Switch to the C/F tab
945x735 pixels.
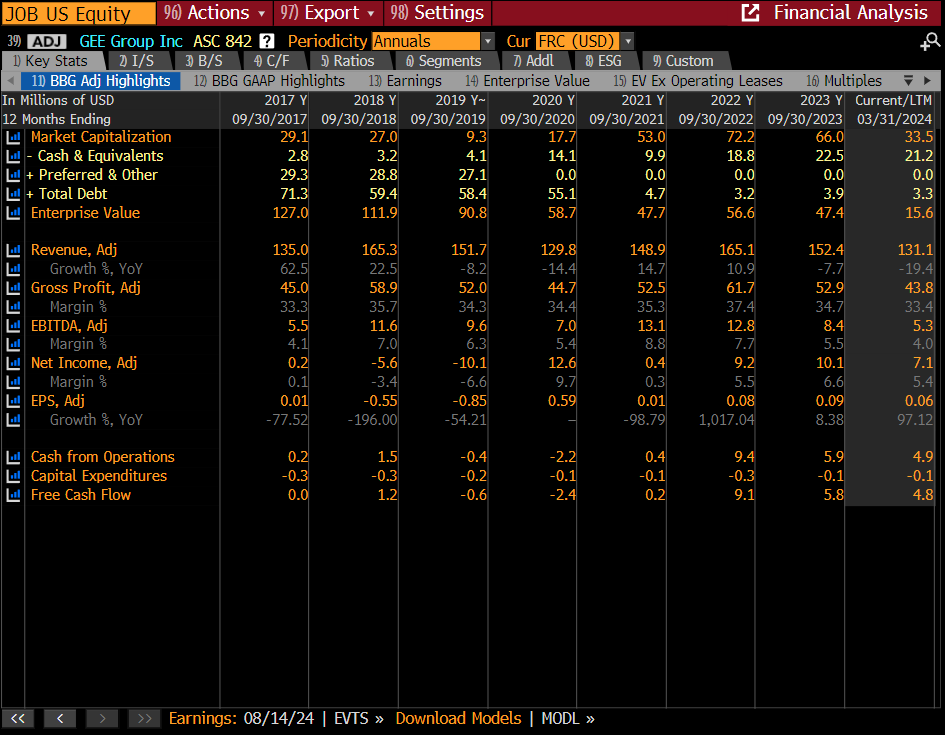272,61
